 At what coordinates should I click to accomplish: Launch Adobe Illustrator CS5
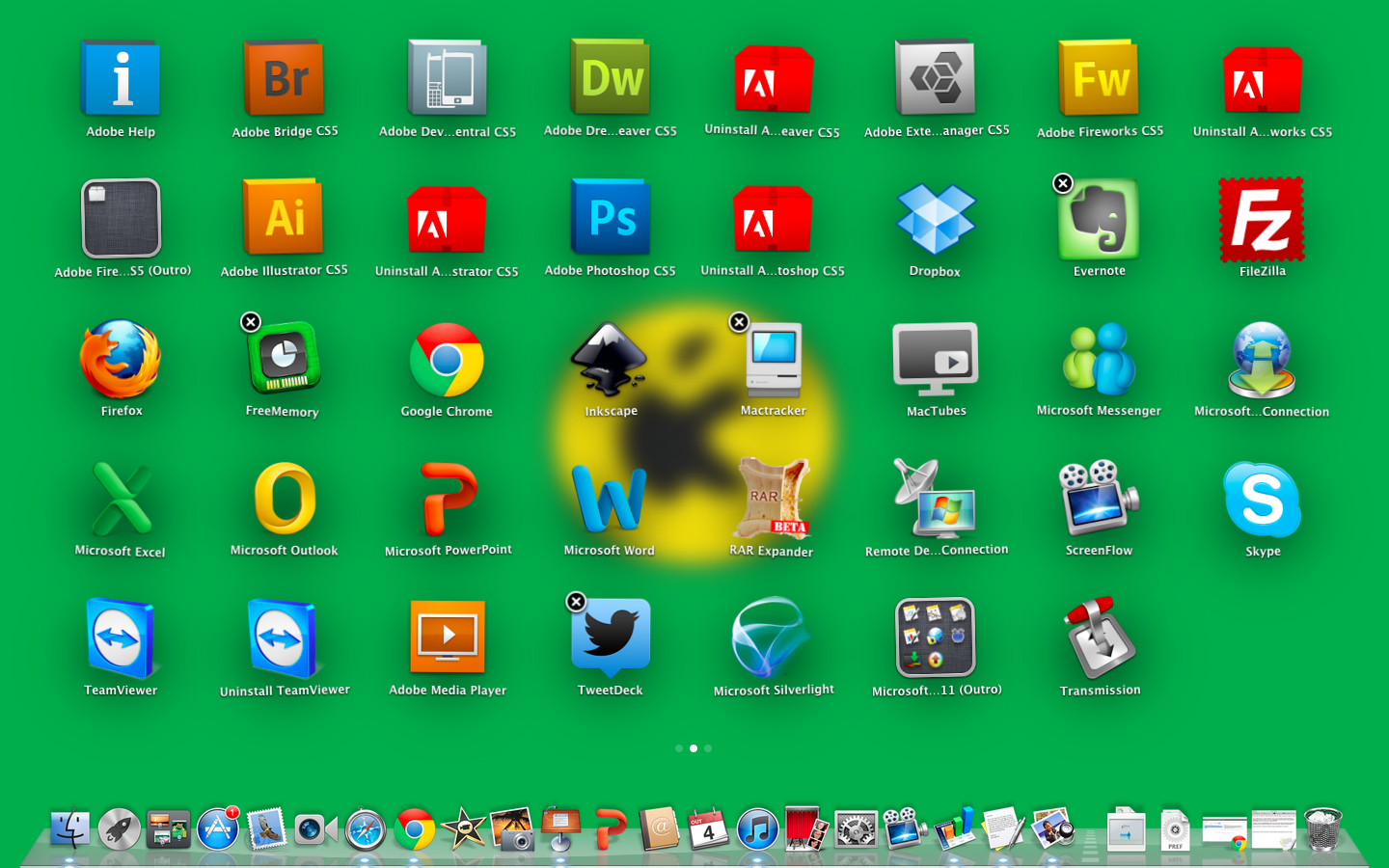point(285,219)
